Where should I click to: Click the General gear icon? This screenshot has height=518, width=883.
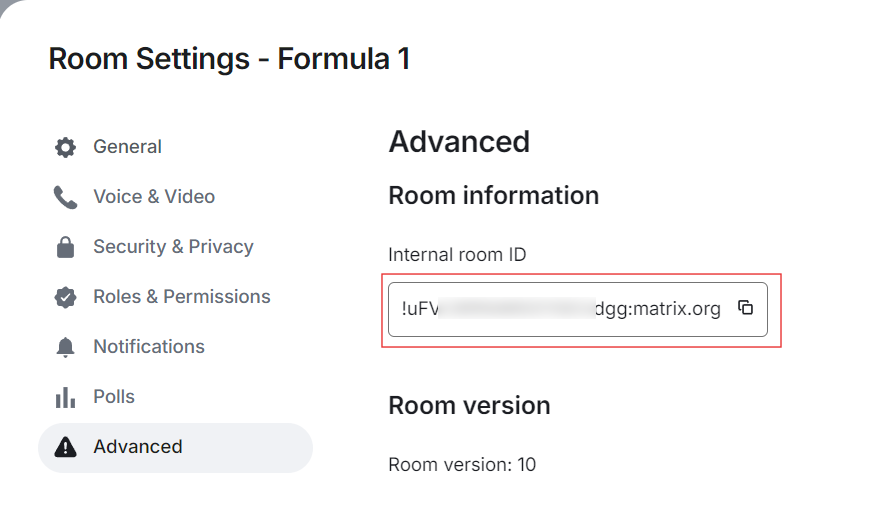click(x=65, y=147)
